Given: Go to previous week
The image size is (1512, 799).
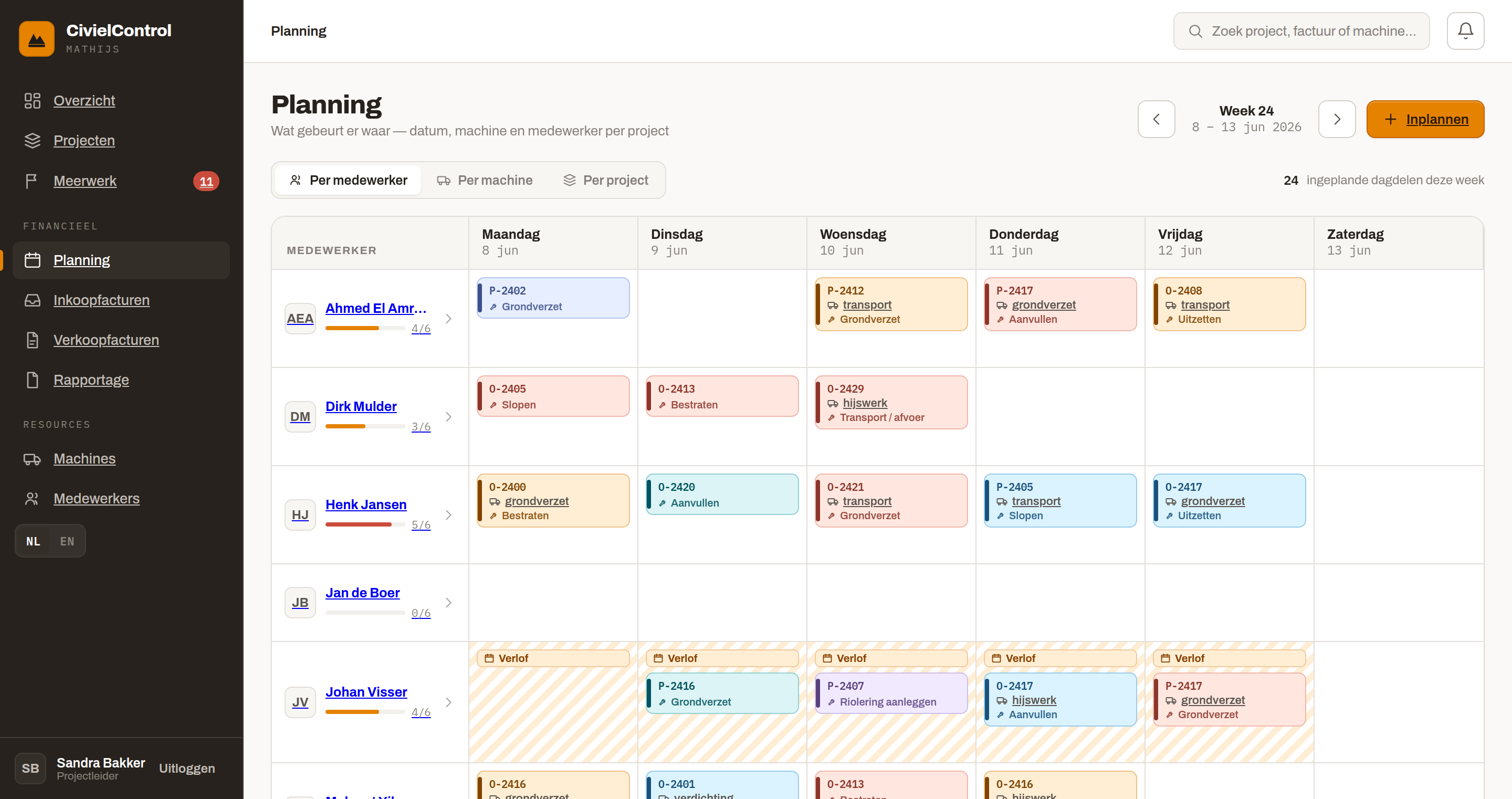Looking at the screenshot, I should pyautogui.click(x=1156, y=119).
